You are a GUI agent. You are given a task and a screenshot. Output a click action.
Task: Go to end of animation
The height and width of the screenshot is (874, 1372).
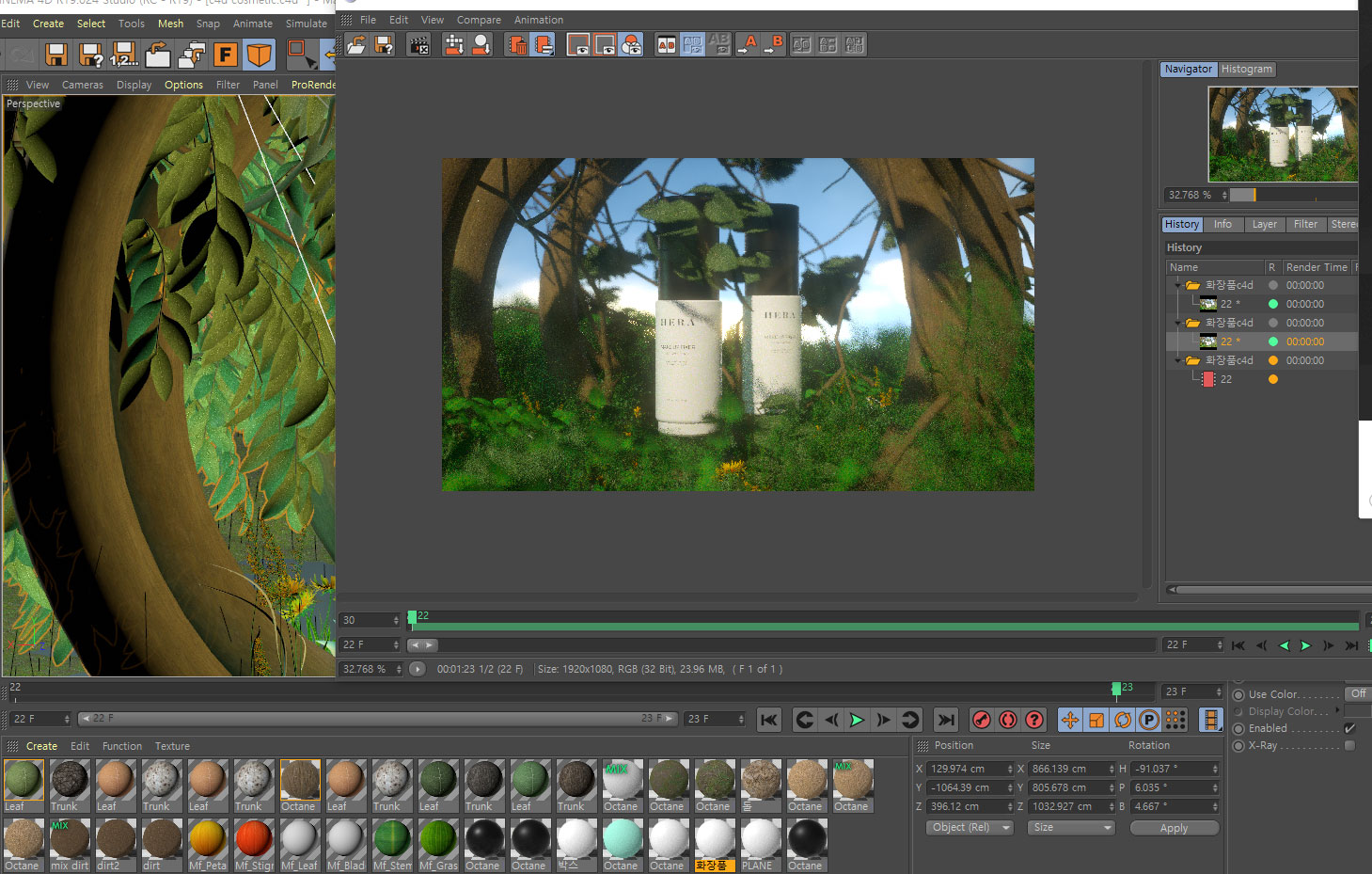point(946,720)
